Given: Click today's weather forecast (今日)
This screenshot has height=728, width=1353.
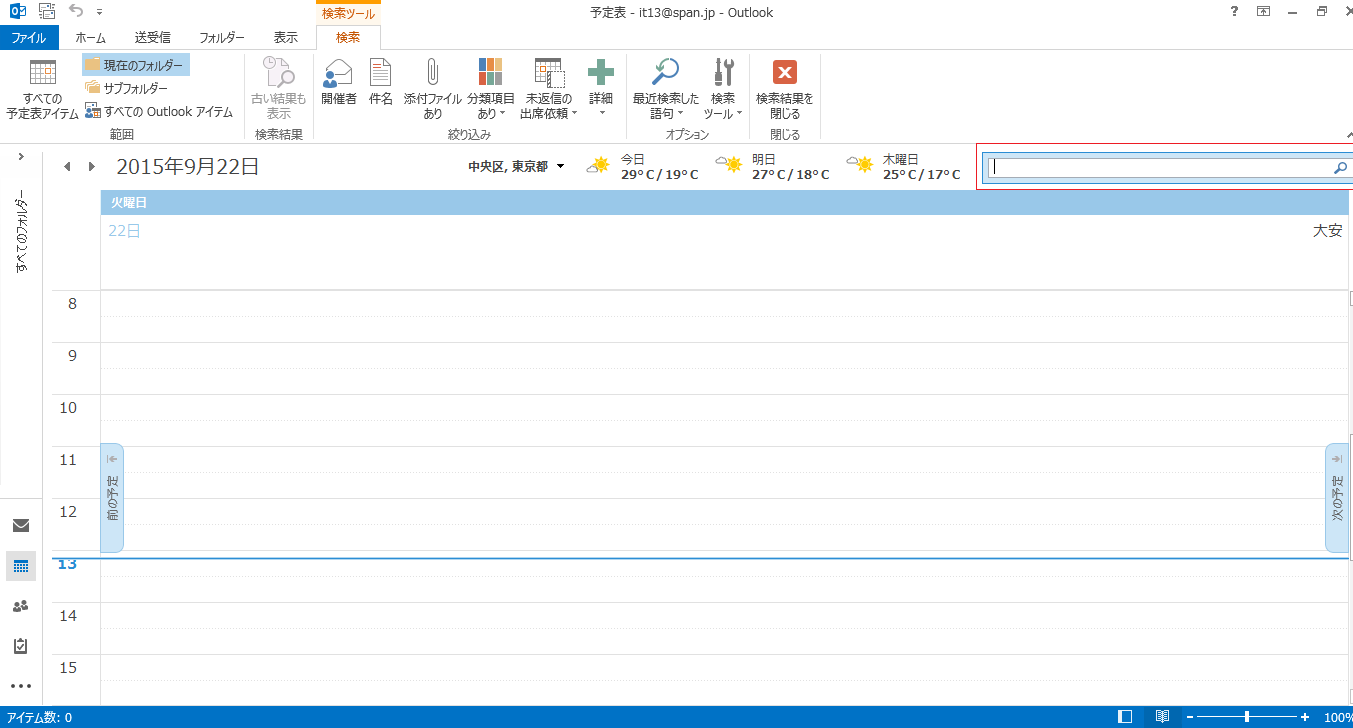Looking at the screenshot, I should point(642,167).
